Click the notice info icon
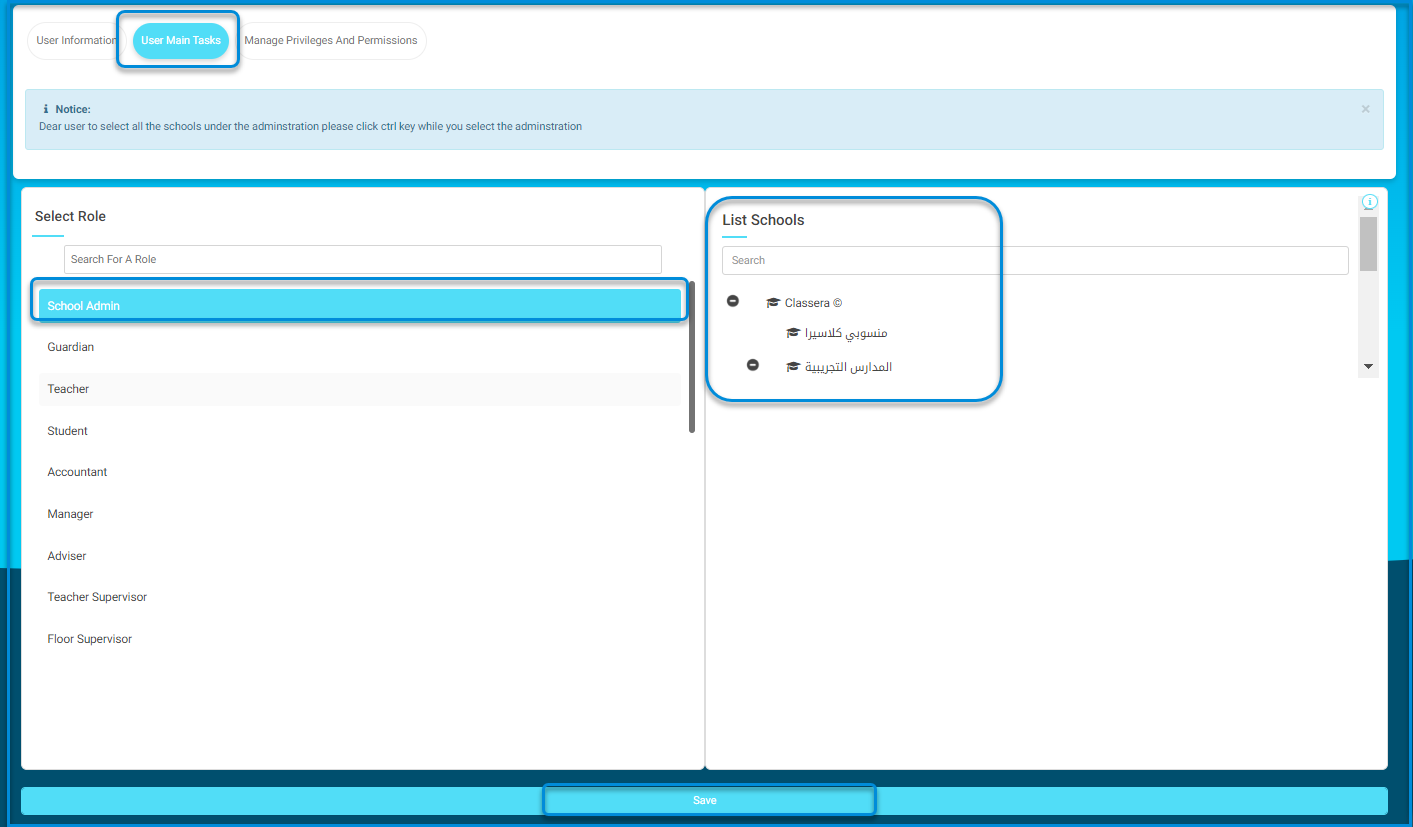Image resolution: width=1413 pixels, height=827 pixels. [x=46, y=109]
